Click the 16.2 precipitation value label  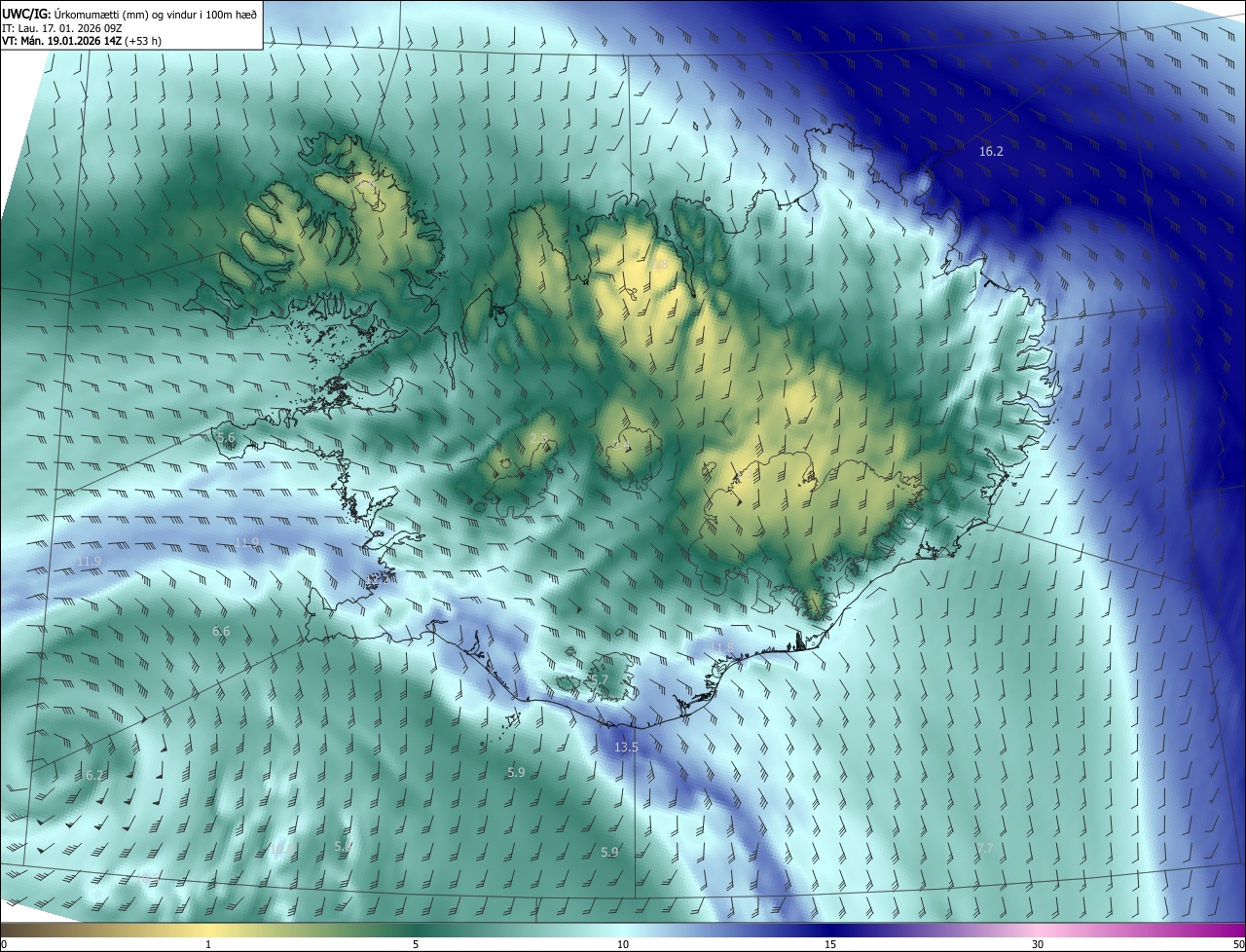tap(991, 152)
